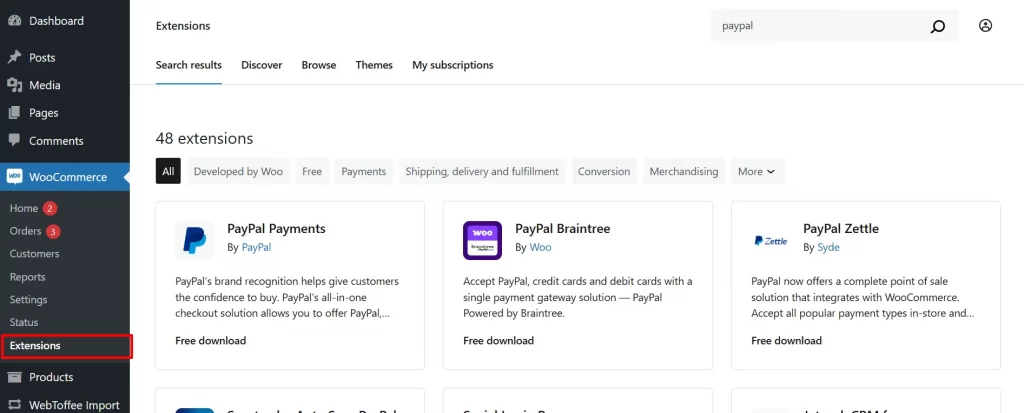Apply the Payments filter chip
The image size is (1024, 413).
(x=363, y=171)
